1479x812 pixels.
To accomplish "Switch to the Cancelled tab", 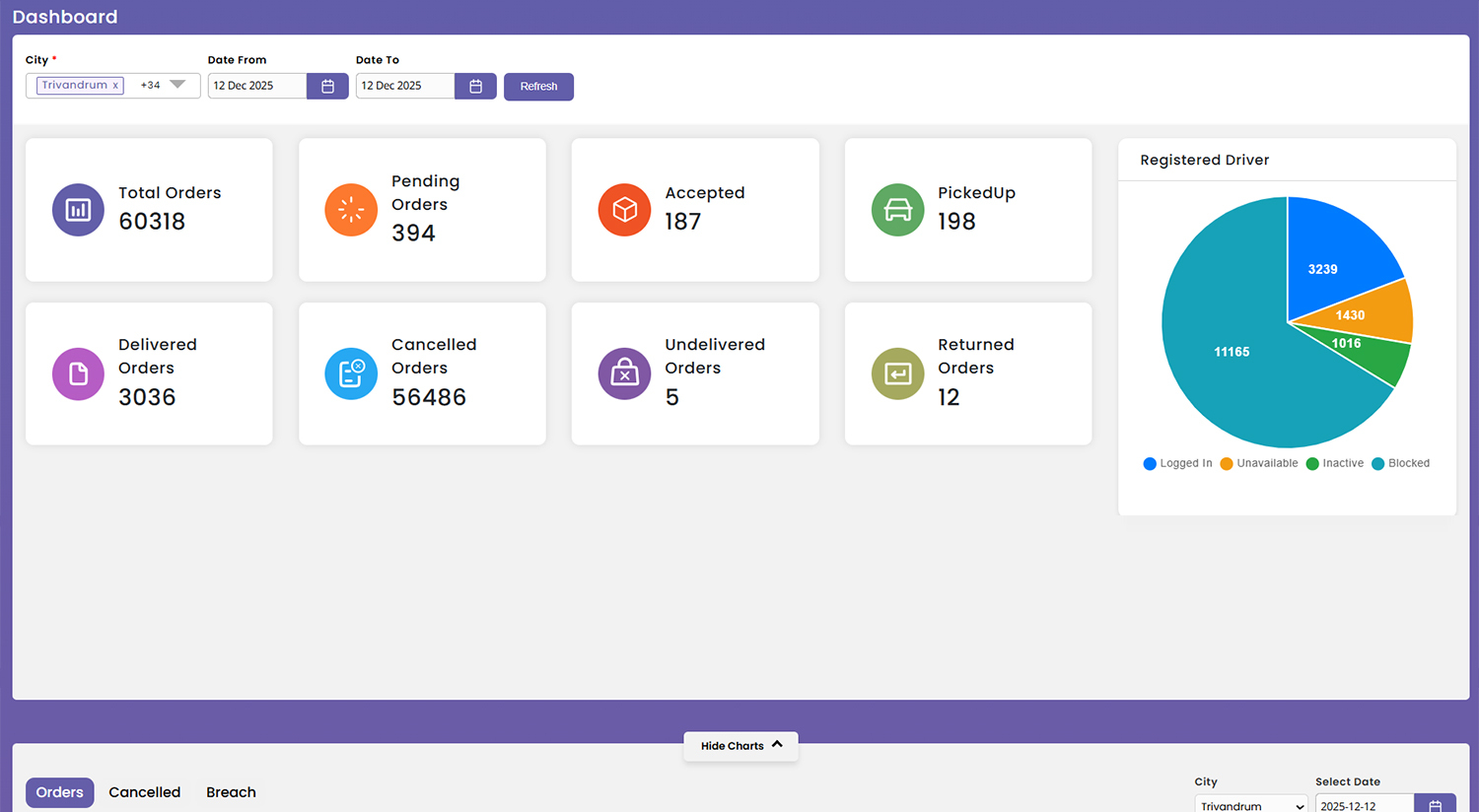I will 144,792.
